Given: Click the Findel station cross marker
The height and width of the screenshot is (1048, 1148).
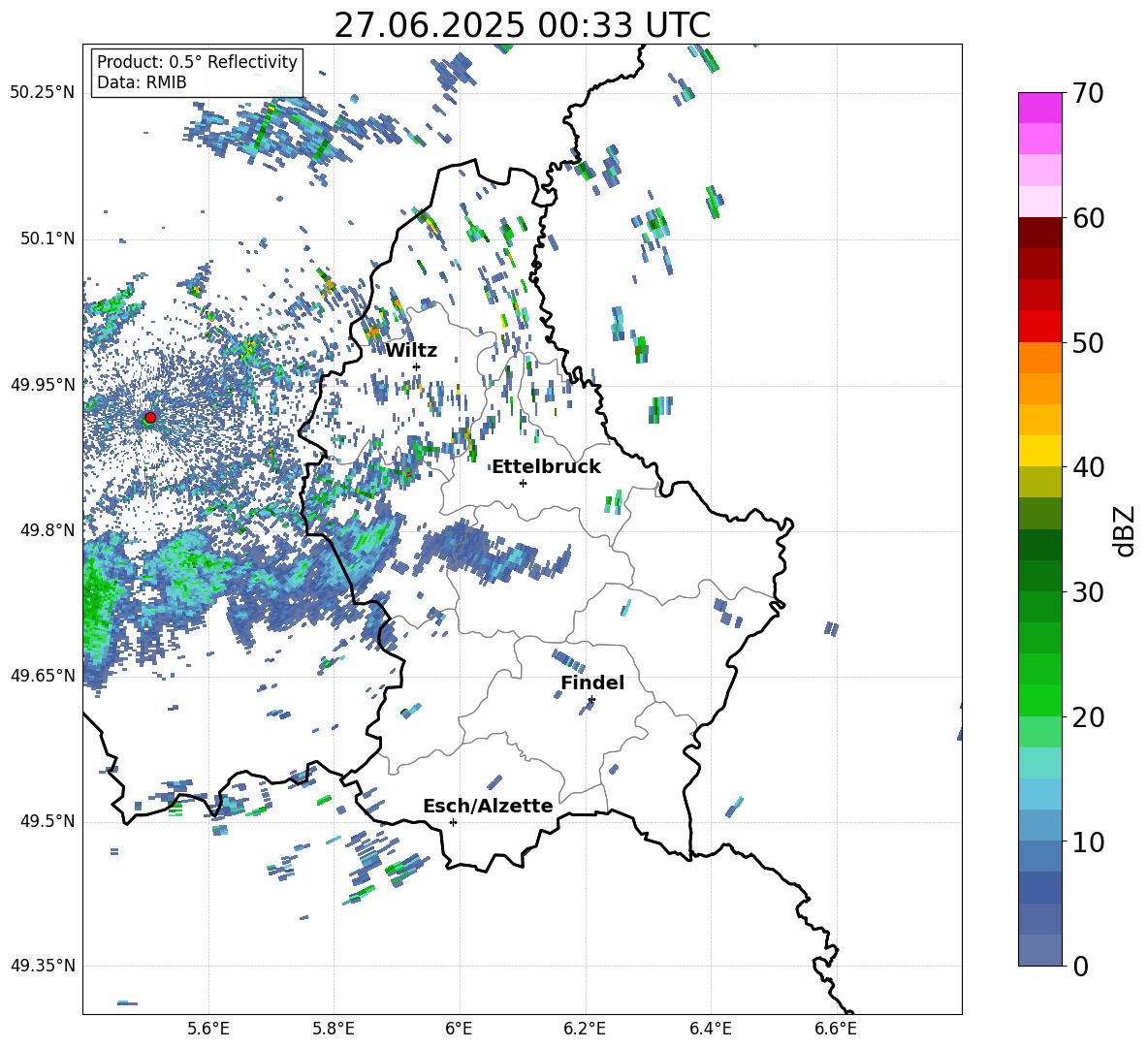Looking at the screenshot, I should pyautogui.click(x=591, y=700).
